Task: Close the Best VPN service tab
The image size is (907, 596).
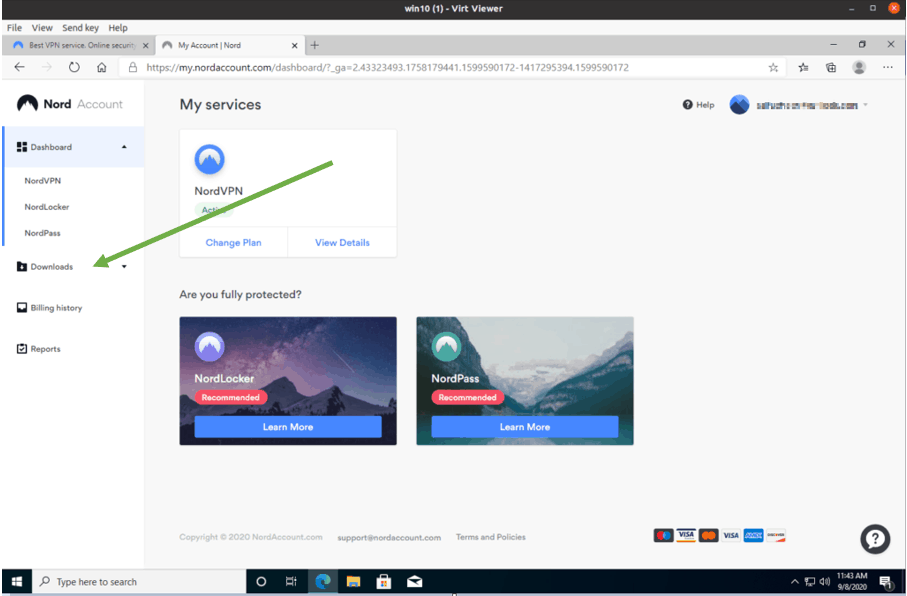Action: pyautogui.click(x=145, y=45)
